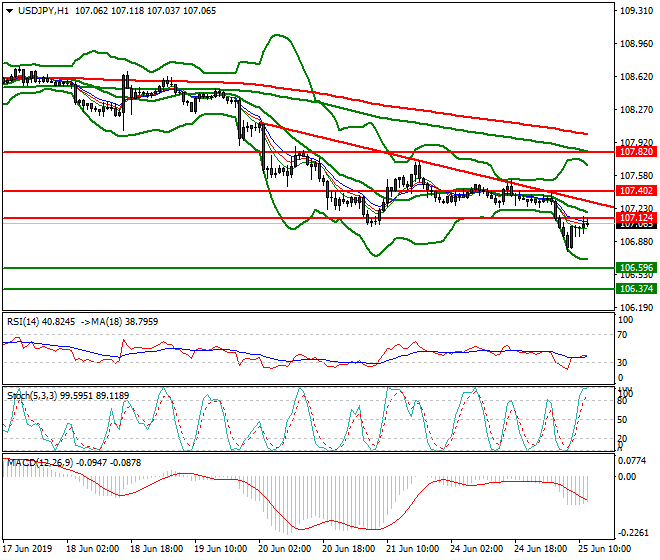Screen dimensions: 660x560
Task: Click the chart menu triangle beside USDJPY,H1
Action: [x=10, y=11]
